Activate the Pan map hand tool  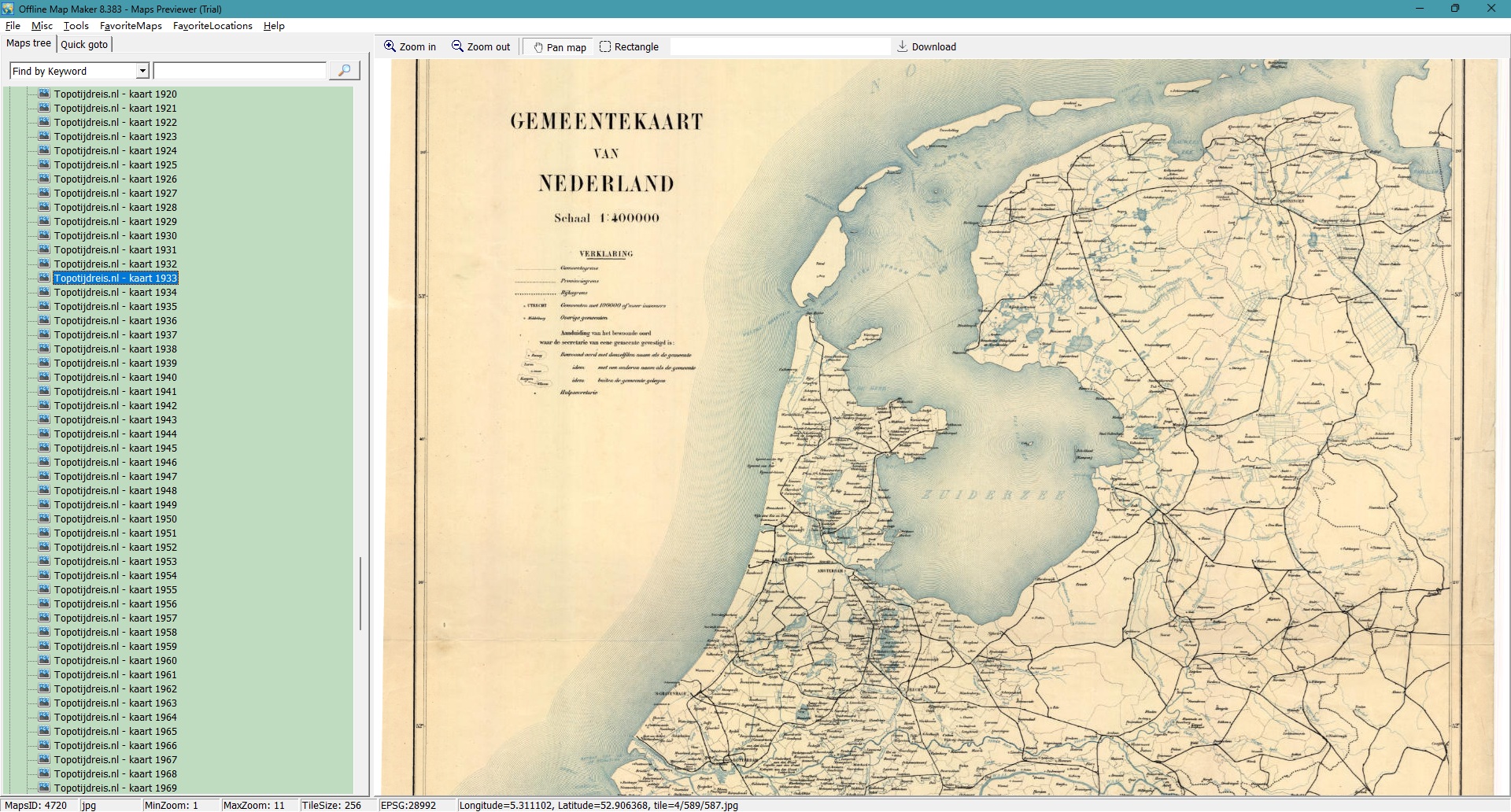coord(539,47)
